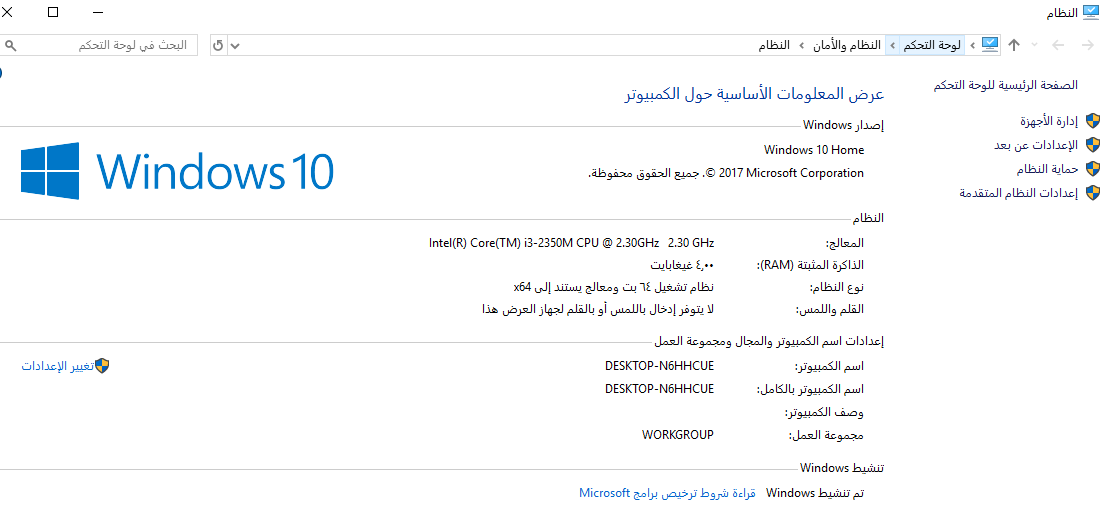Screen dimensions: 1106x507
Task: Click Windows is activated text (تم تنشيط Windows)
Action: (x=815, y=493)
